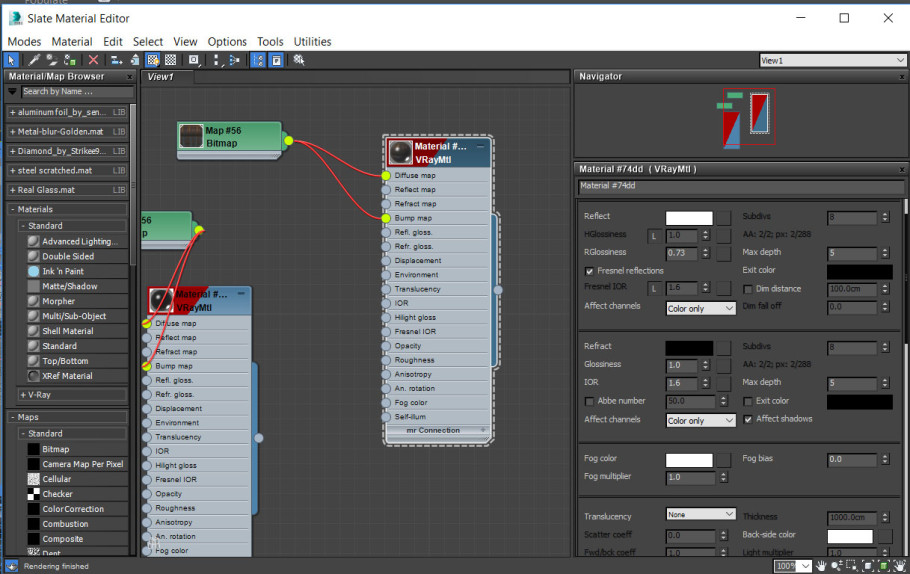Image resolution: width=910 pixels, height=574 pixels.
Task: Click Put Material to Scene icon
Action: [52, 60]
